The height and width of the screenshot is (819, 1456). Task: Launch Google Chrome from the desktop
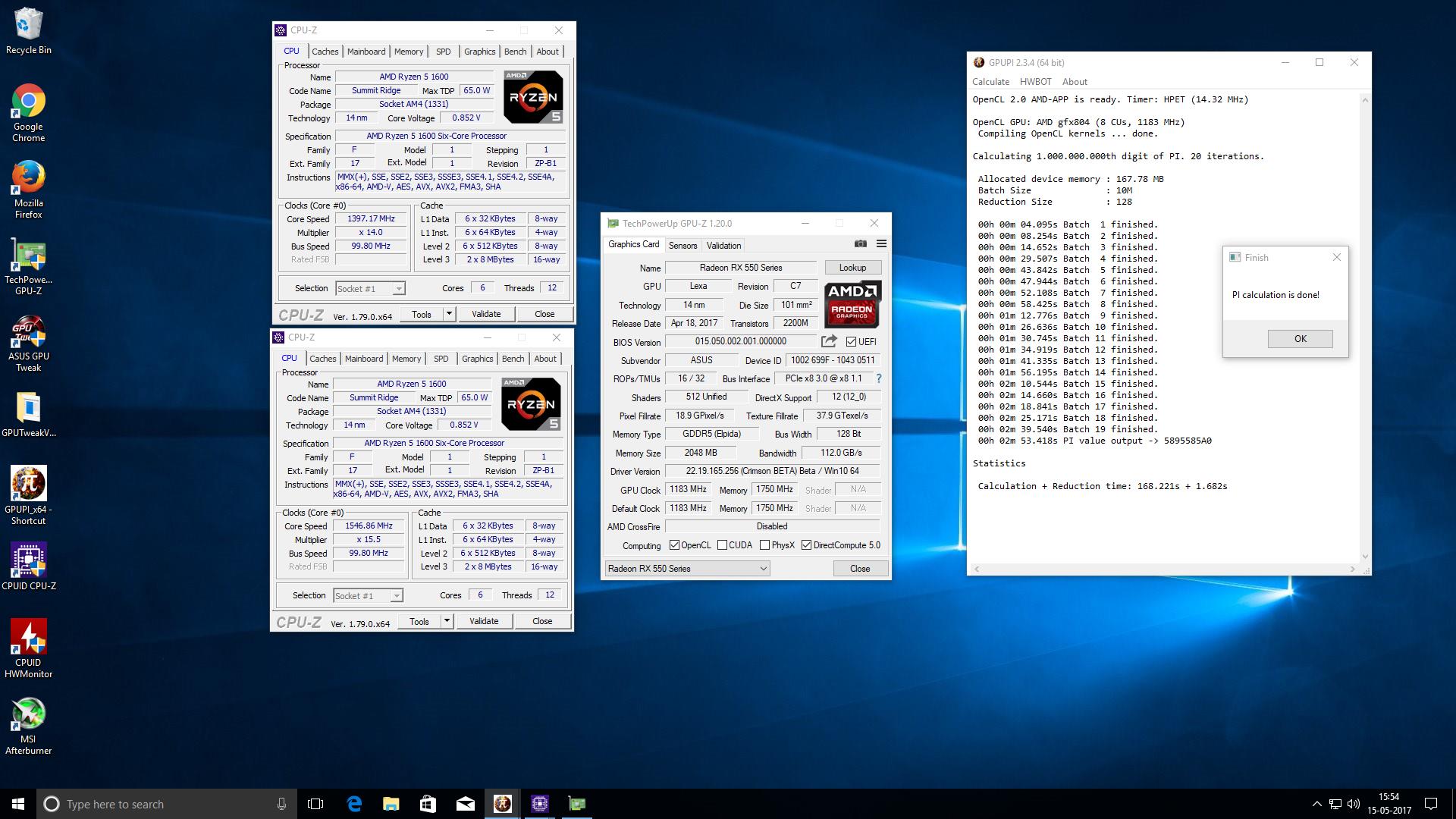pos(28,112)
